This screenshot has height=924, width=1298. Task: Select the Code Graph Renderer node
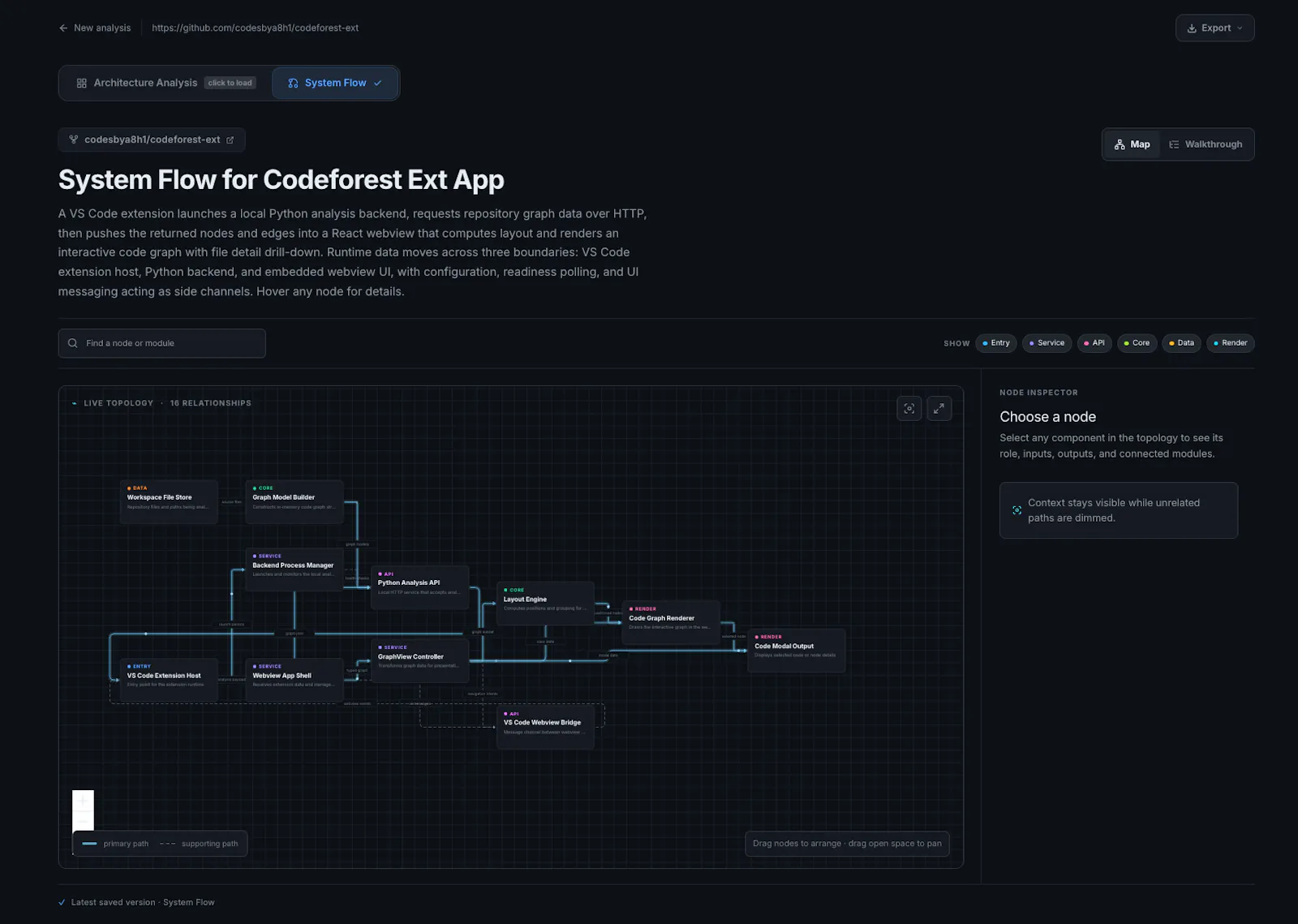[671, 622]
